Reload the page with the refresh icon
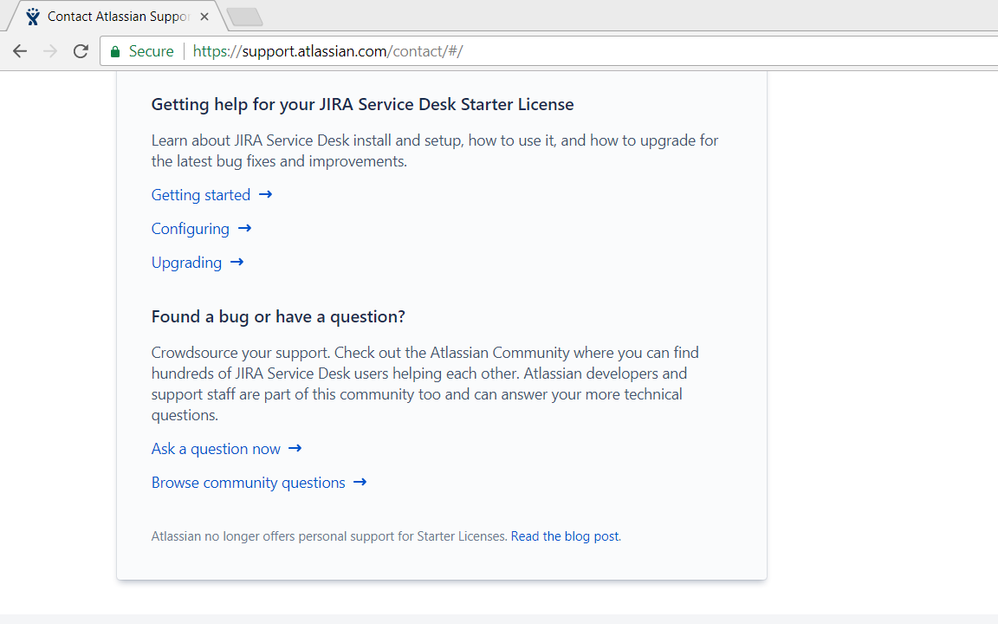 click(x=80, y=51)
